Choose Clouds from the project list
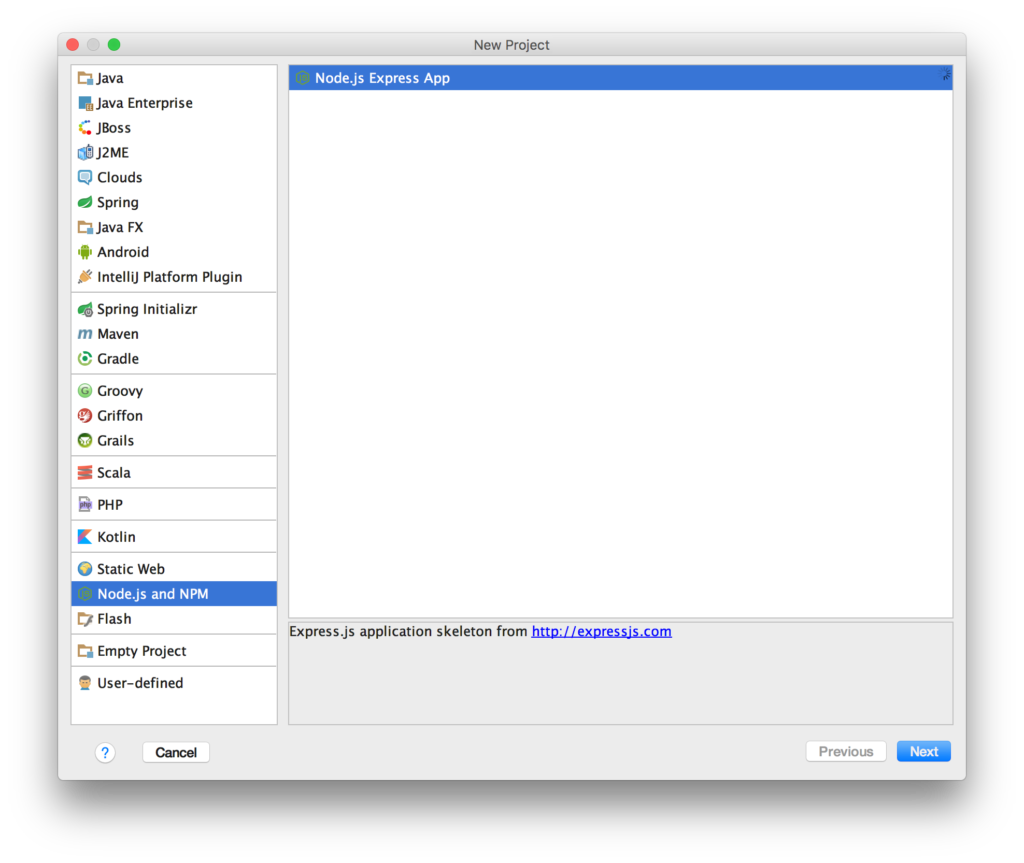The height and width of the screenshot is (863, 1024). click(x=174, y=178)
